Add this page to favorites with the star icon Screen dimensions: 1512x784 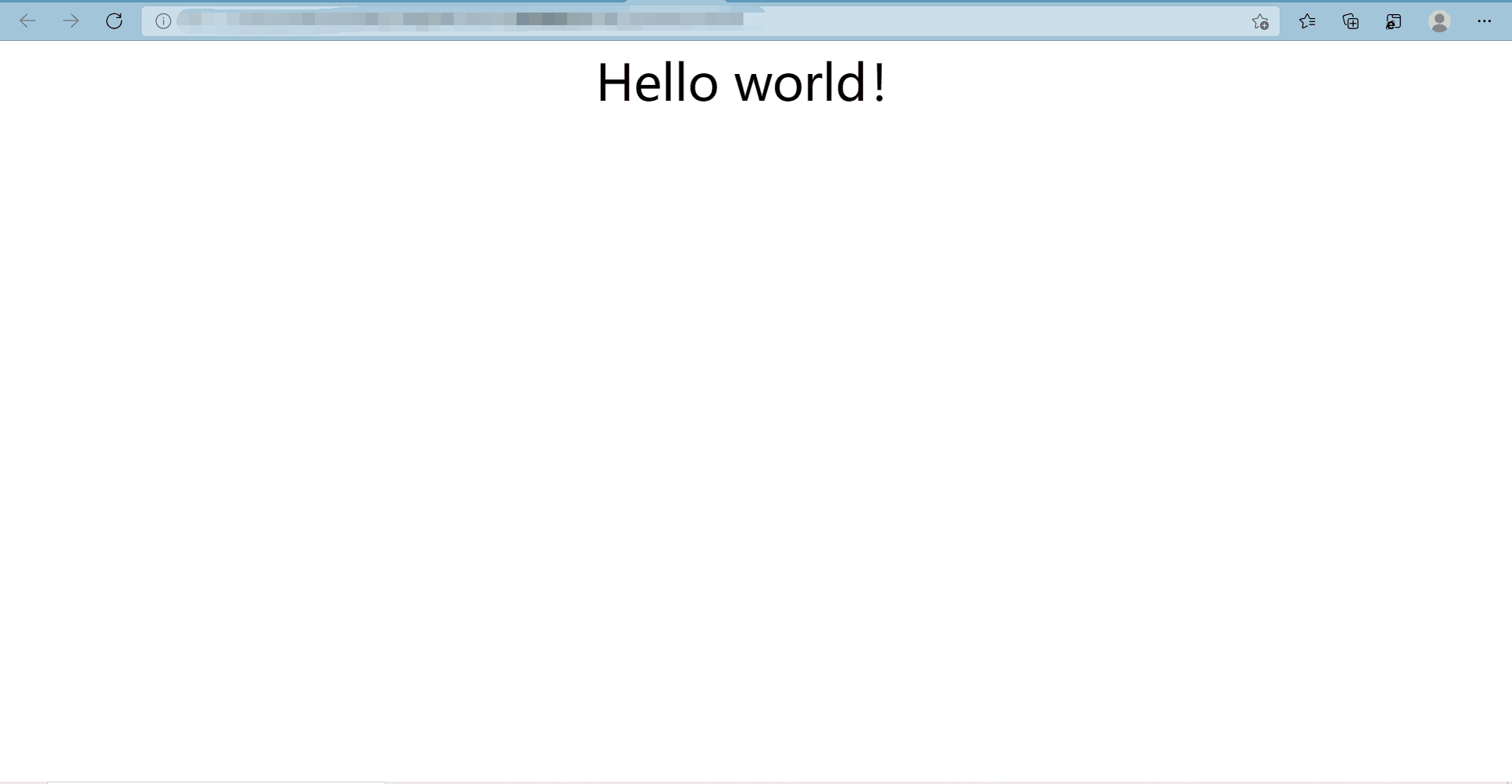pyautogui.click(x=1260, y=21)
